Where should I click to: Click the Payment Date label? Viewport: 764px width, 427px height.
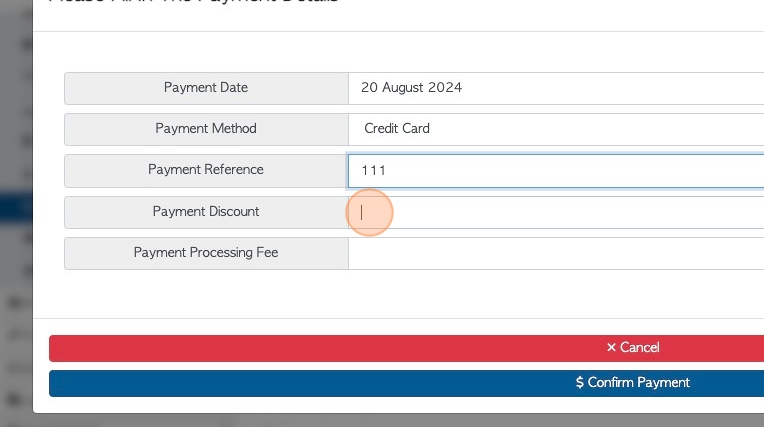point(206,88)
